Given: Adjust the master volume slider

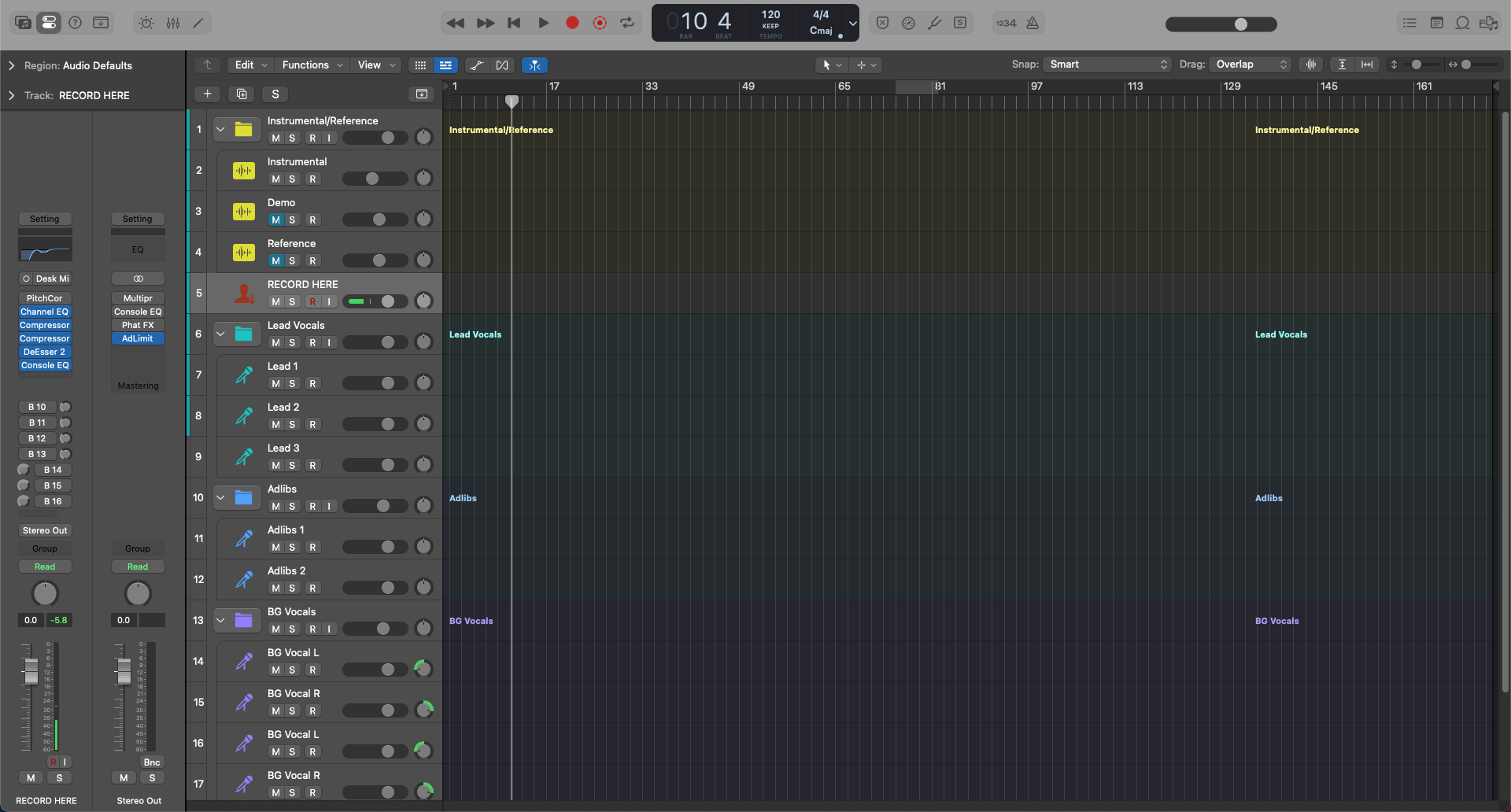Looking at the screenshot, I should coord(1239,24).
